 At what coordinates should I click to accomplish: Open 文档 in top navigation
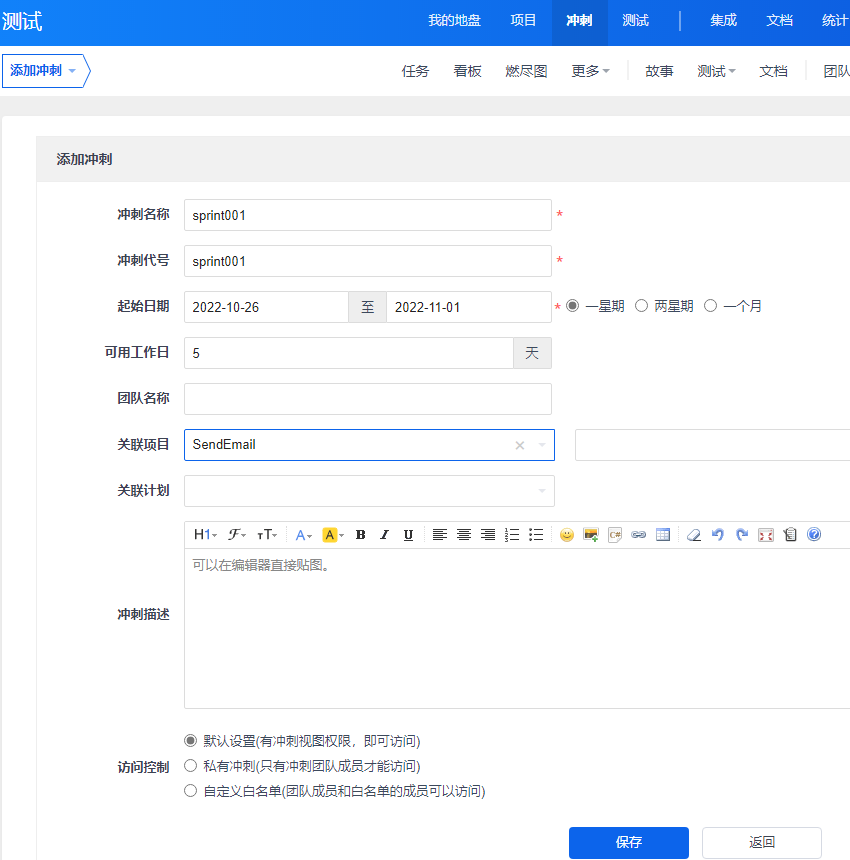(x=779, y=21)
